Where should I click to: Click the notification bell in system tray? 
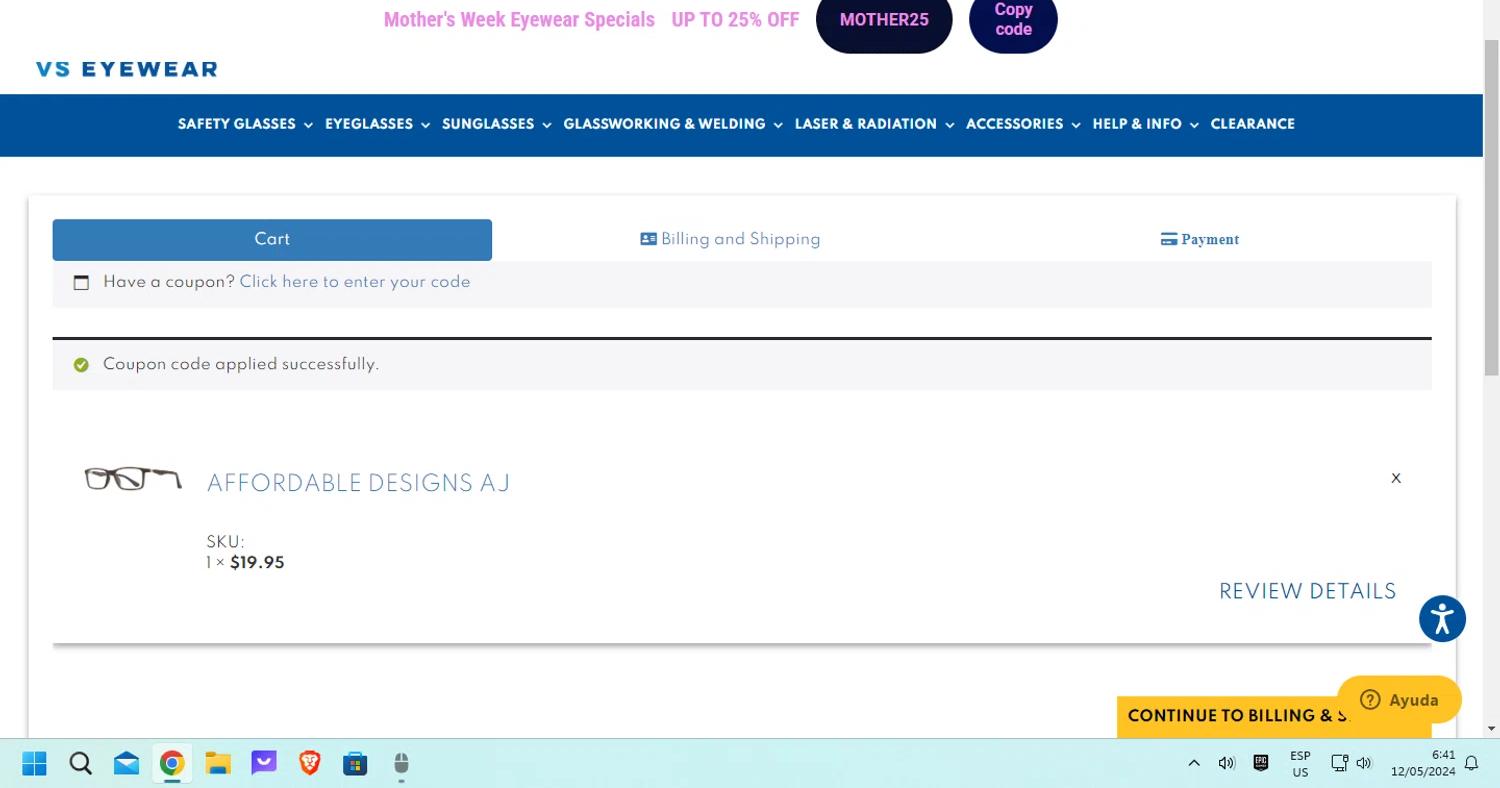pos(1471,764)
